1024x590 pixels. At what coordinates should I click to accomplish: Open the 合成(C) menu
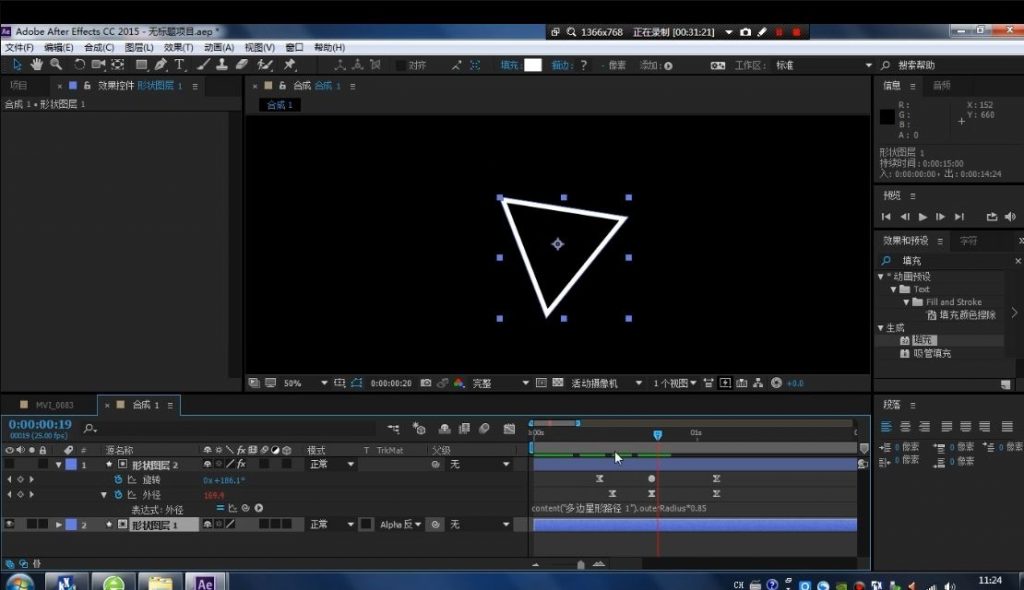(x=99, y=48)
